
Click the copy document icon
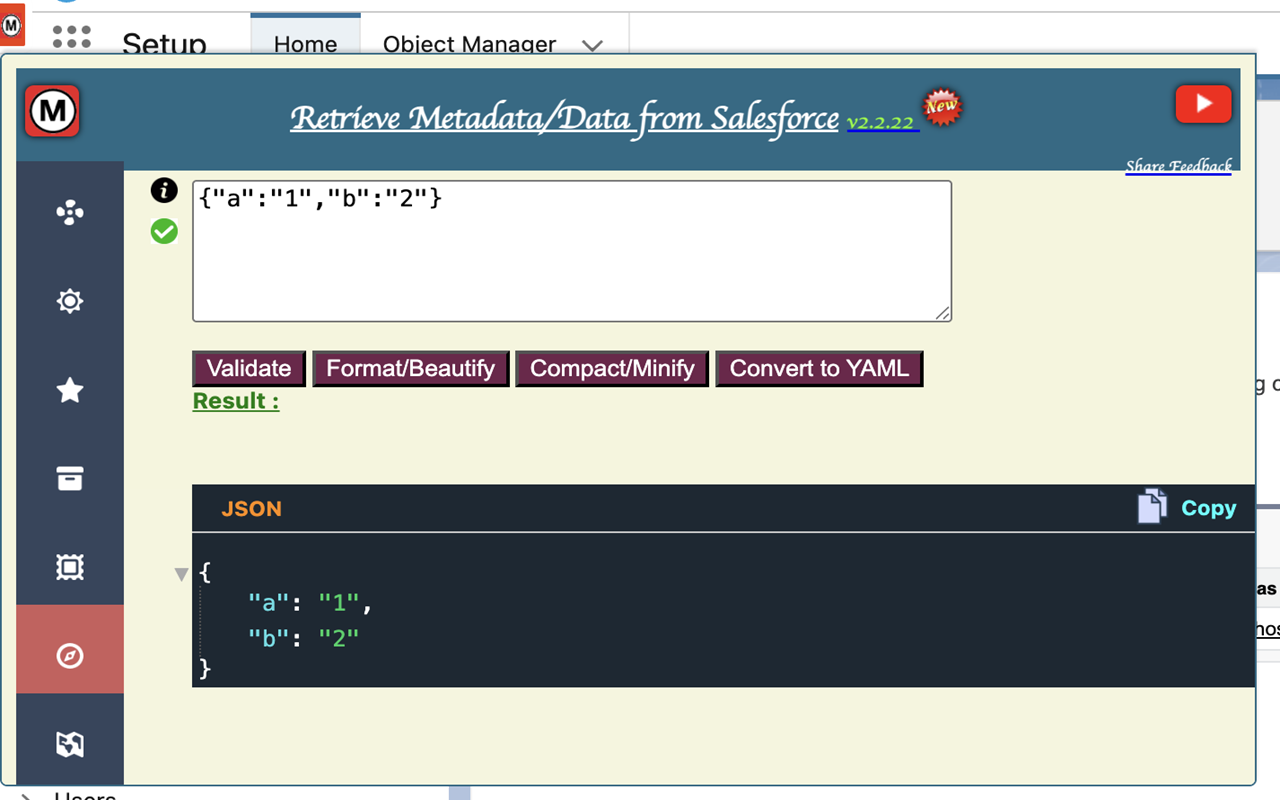tap(1152, 506)
